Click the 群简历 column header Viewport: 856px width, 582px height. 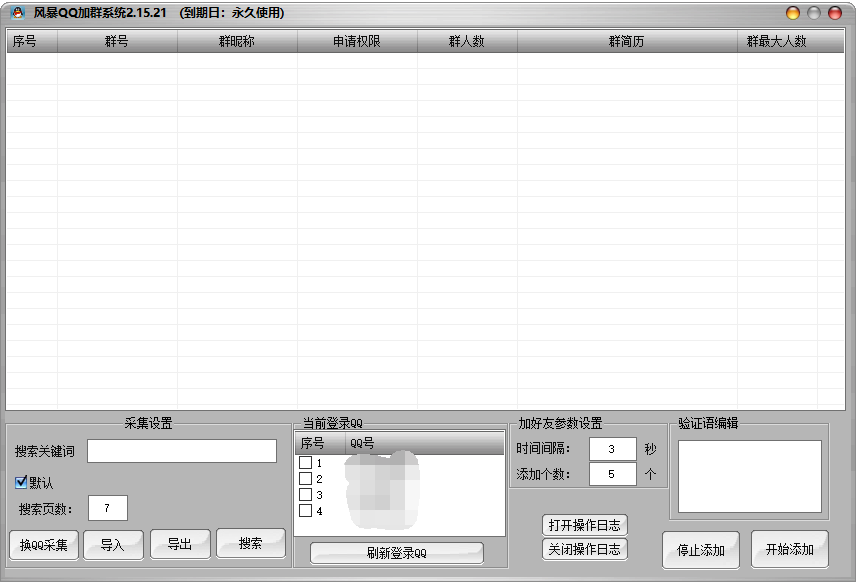click(627, 41)
